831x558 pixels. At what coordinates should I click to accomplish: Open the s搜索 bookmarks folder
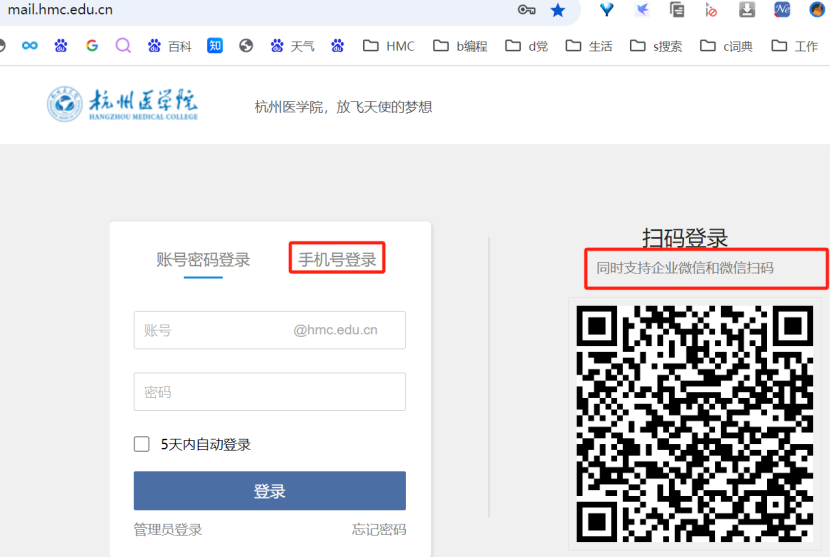pyautogui.click(x=656, y=46)
